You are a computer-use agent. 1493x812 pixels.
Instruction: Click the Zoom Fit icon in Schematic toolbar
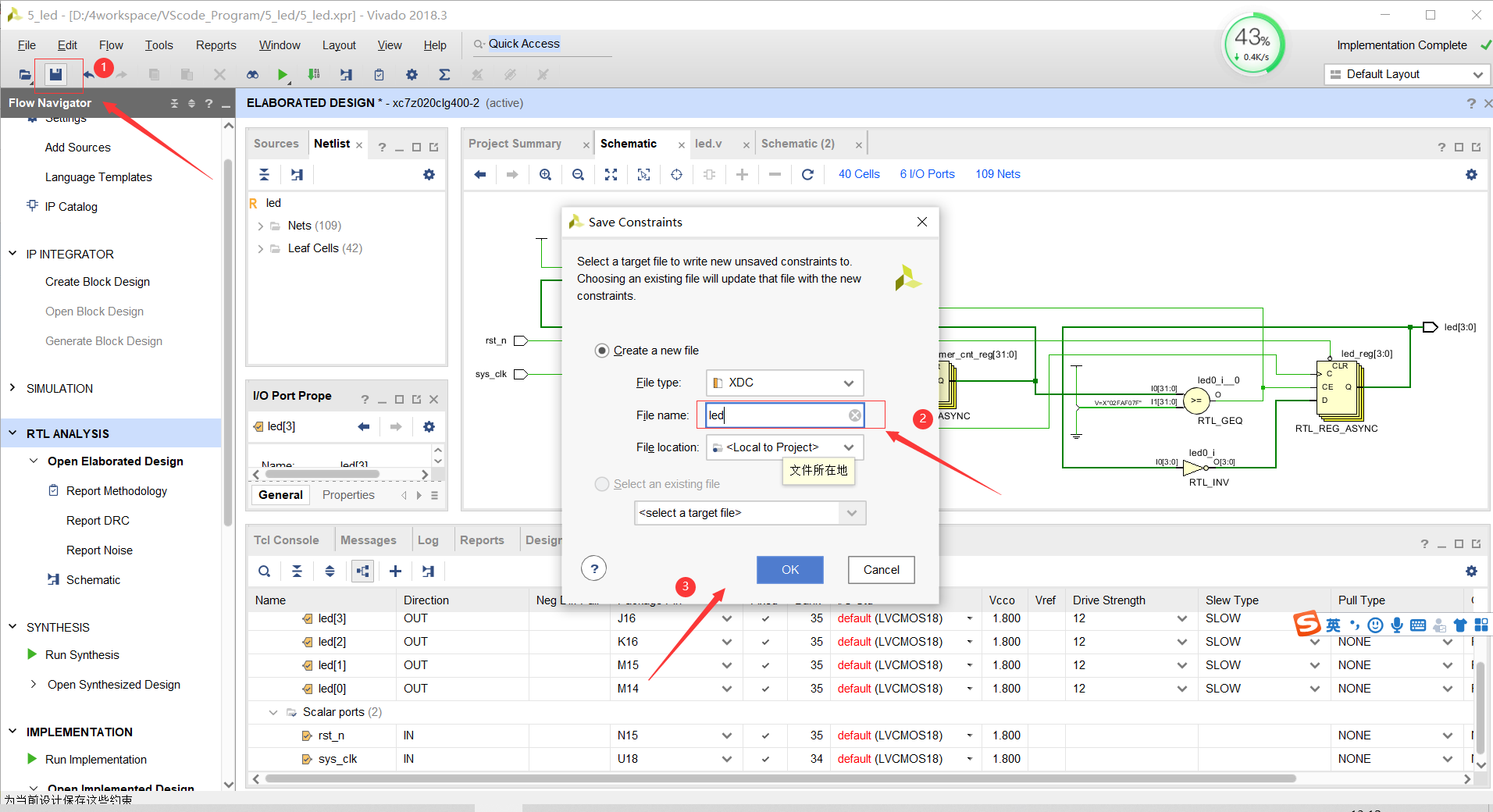click(x=611, y=174)
